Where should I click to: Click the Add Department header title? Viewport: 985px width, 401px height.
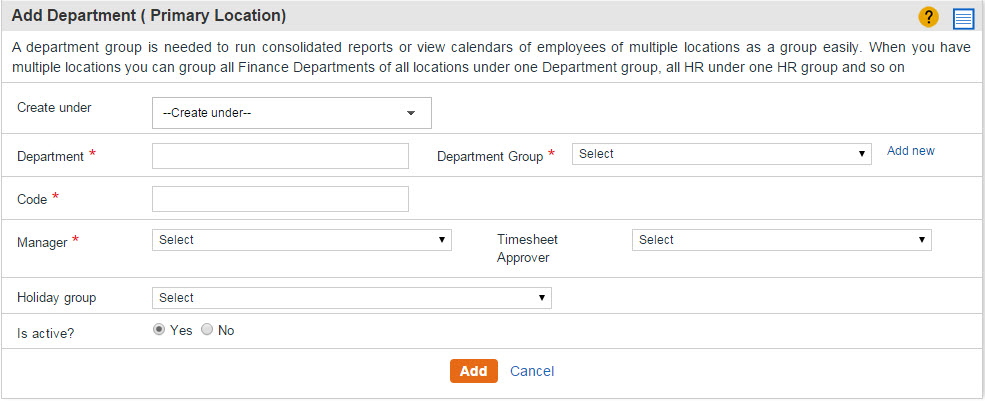click(x=149, y=16)
